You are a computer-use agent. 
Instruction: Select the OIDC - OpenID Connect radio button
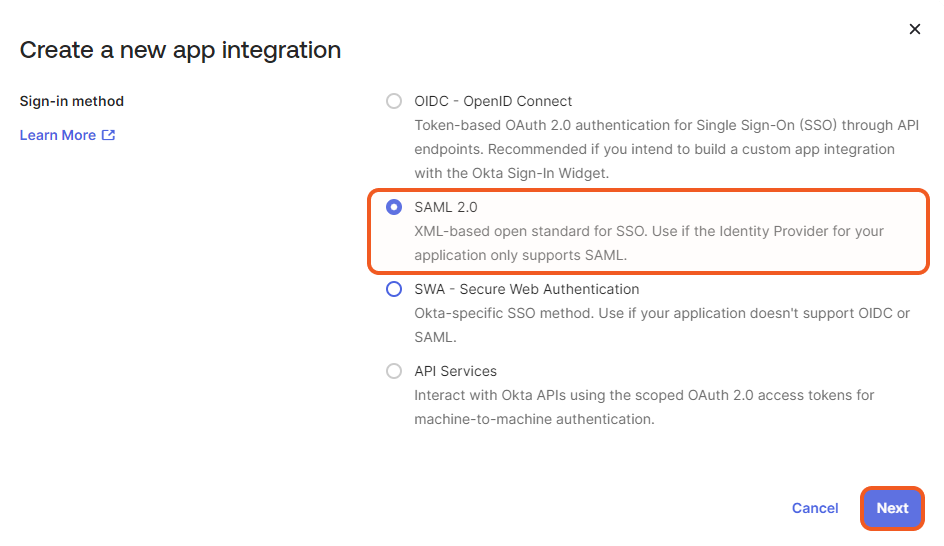click(394, 101)
